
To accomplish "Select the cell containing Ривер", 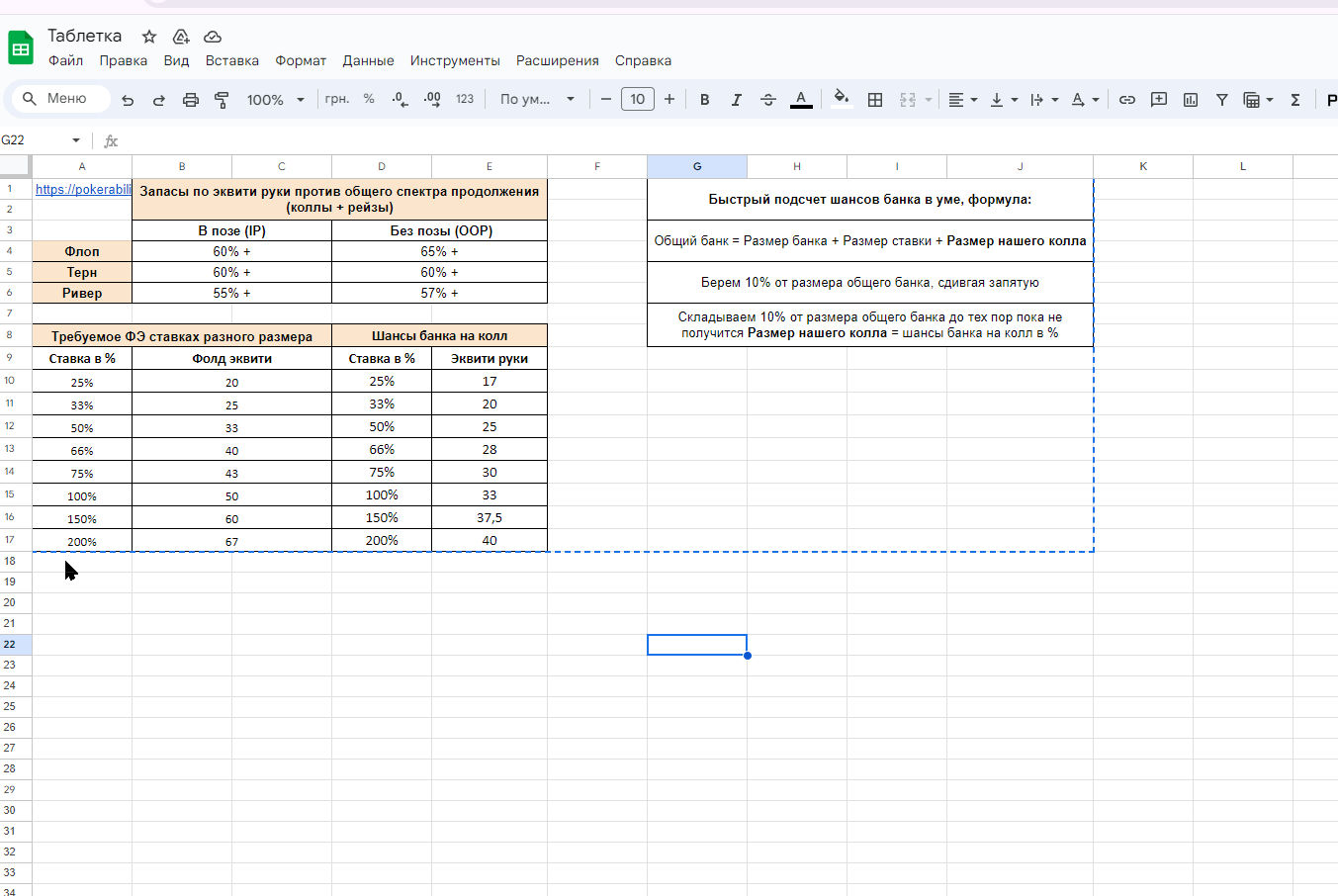I will 82,293.
